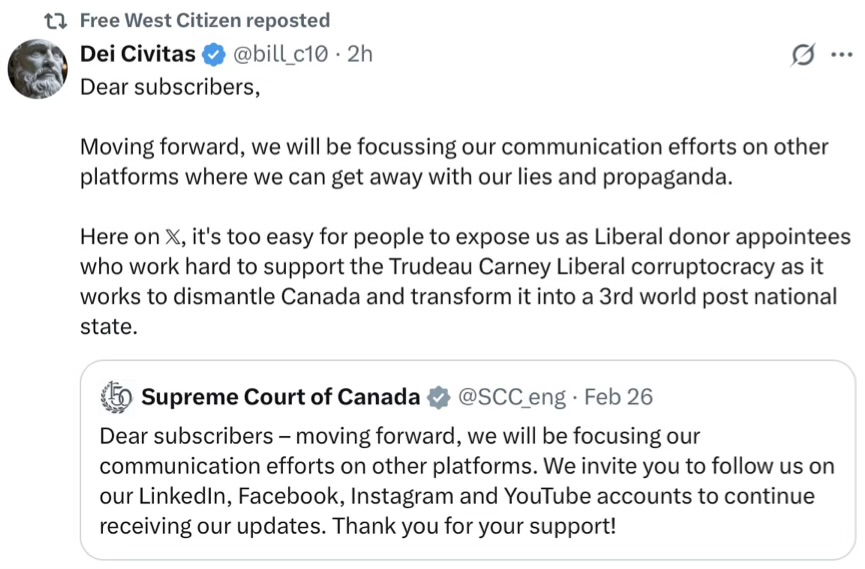Click the paragraph starting with "Moving forward, we will"
The image size is (865, 569).
pos(454,162)
